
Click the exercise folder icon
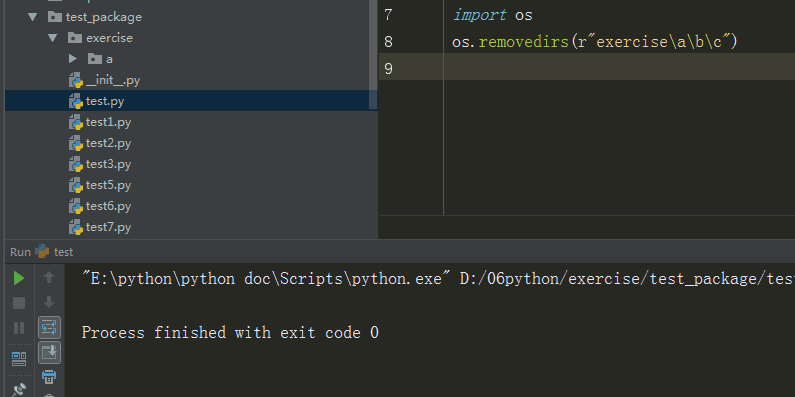coord(75,38)
